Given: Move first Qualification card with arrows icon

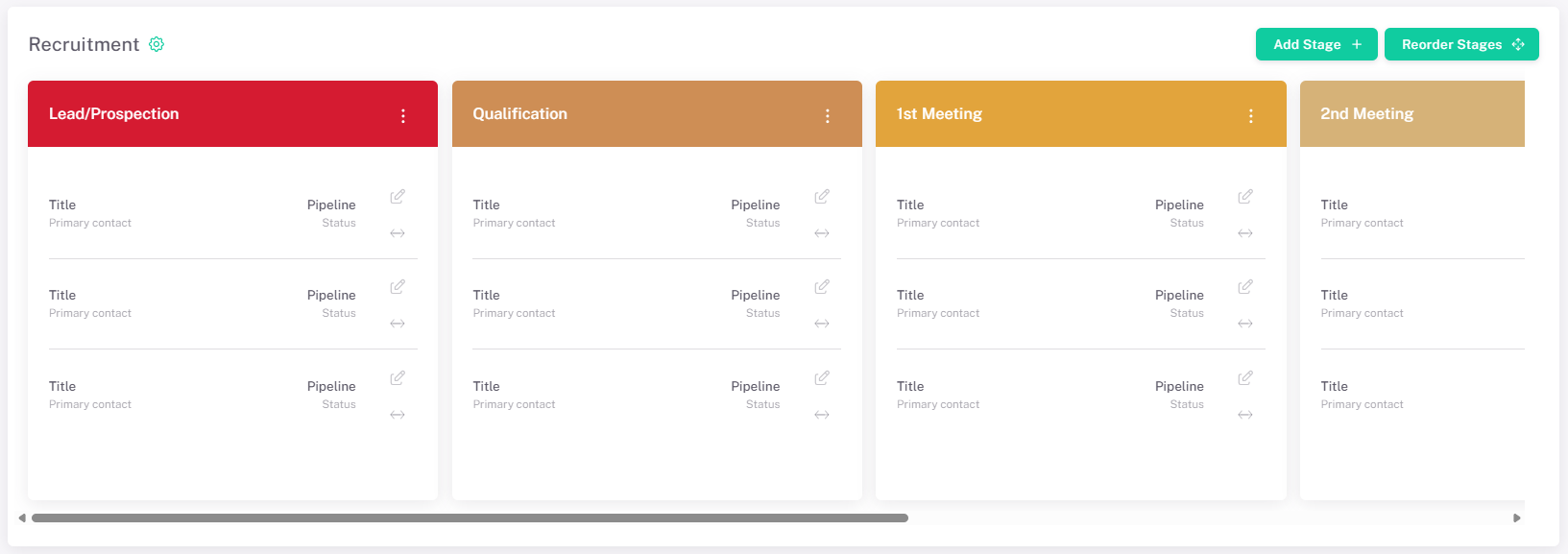Looking at the screenshot, I should point(822,233).
